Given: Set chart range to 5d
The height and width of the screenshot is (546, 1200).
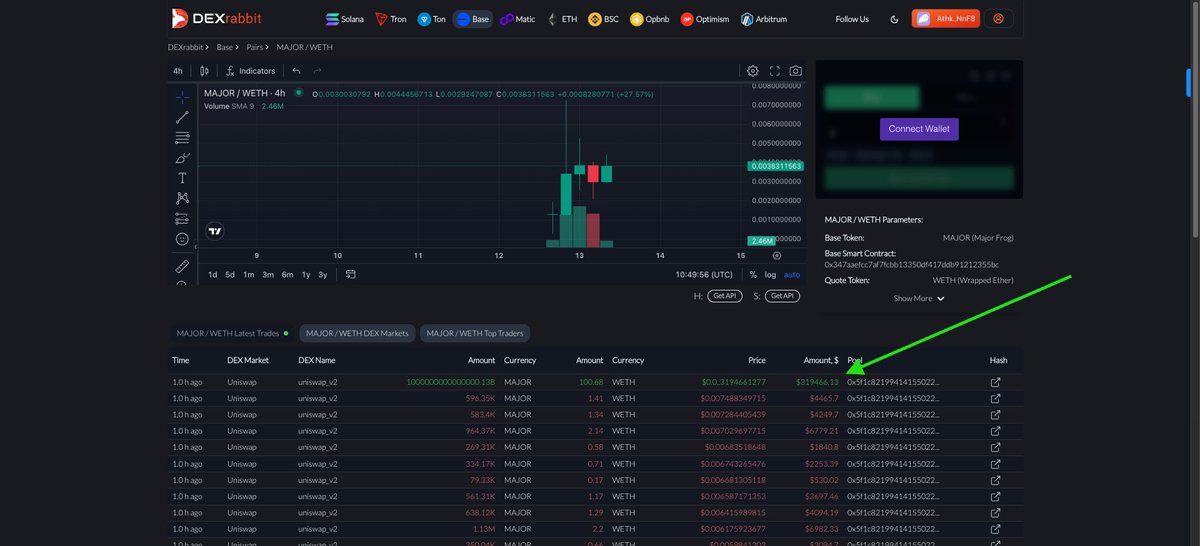Looking at the screenshot, I should (230, 274).
